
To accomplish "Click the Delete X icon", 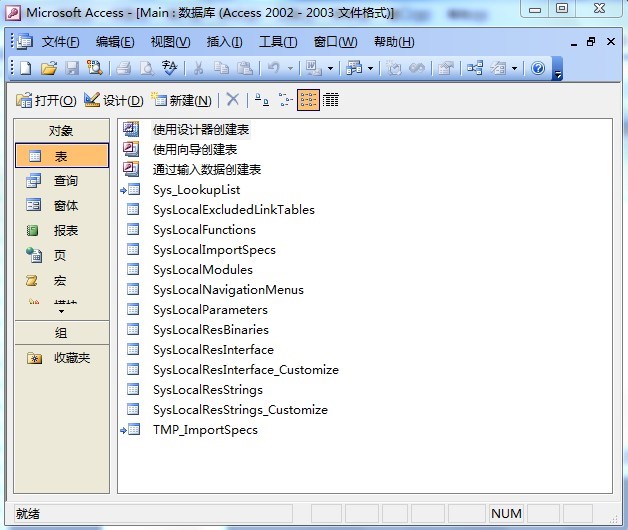I will [x=233, y=99].
